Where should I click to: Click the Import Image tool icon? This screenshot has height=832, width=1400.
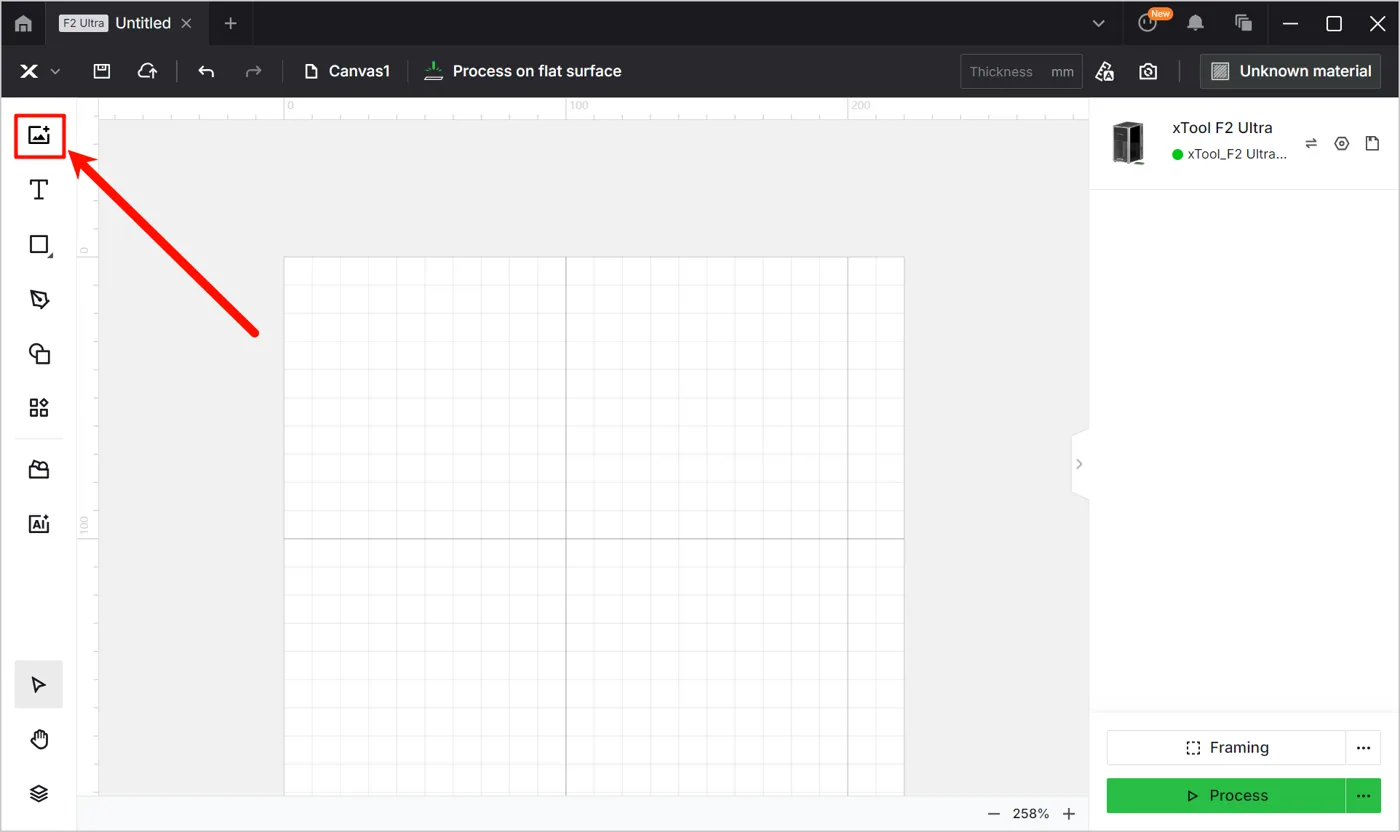(39, 136)
